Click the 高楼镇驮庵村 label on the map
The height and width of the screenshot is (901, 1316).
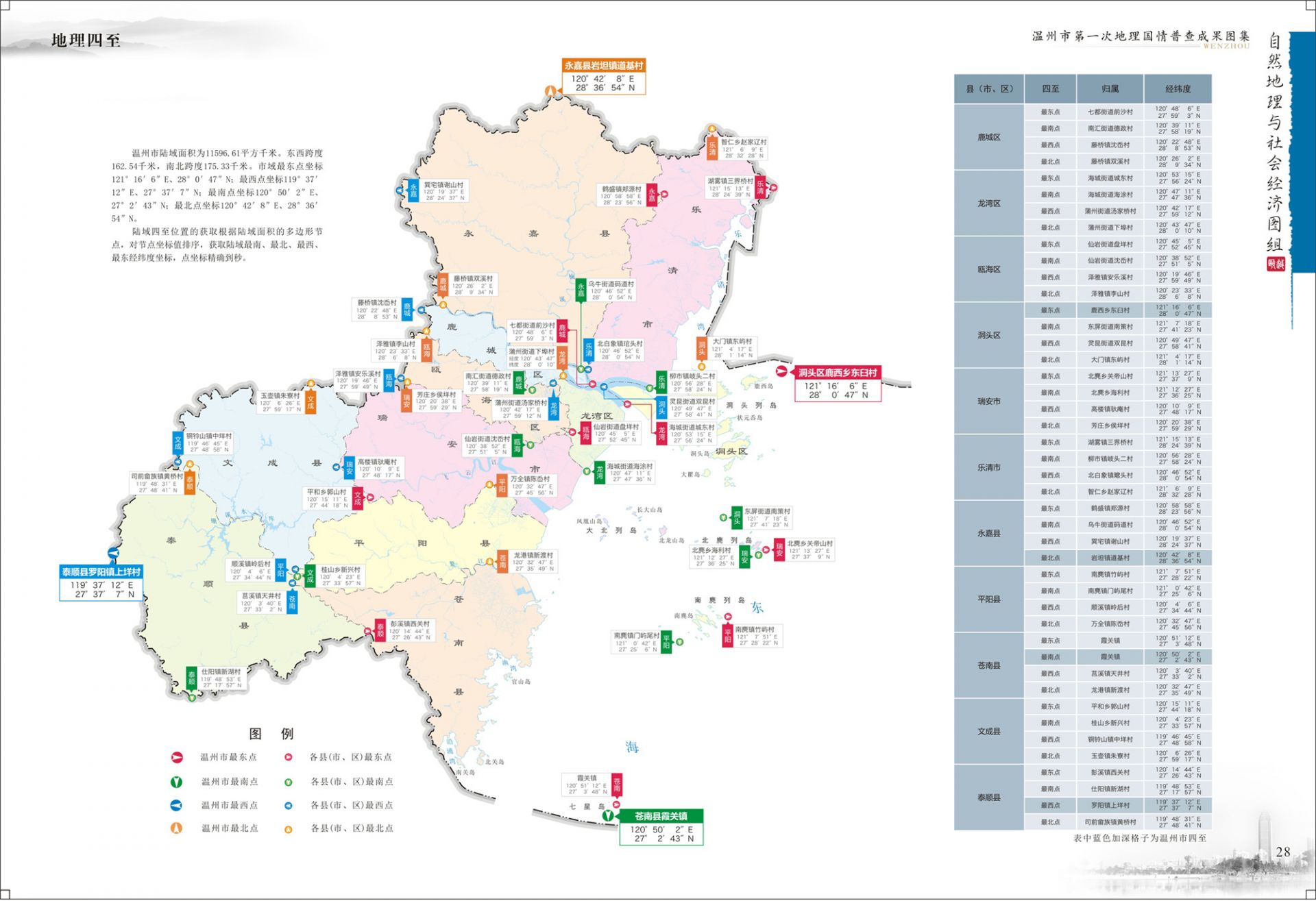click(377, 462)
